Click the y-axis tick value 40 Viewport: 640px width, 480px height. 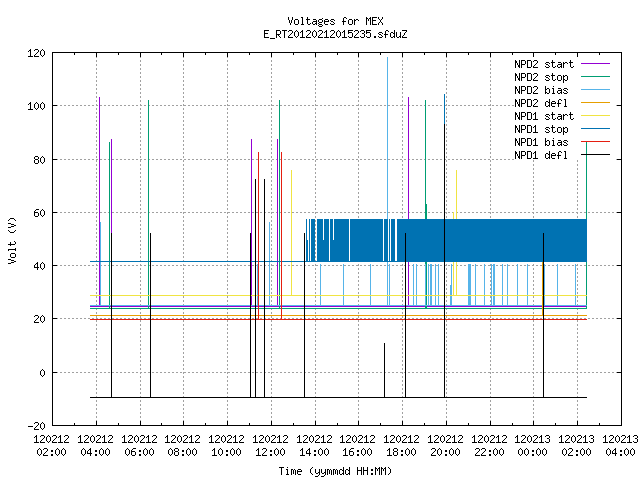click(39, 266)
